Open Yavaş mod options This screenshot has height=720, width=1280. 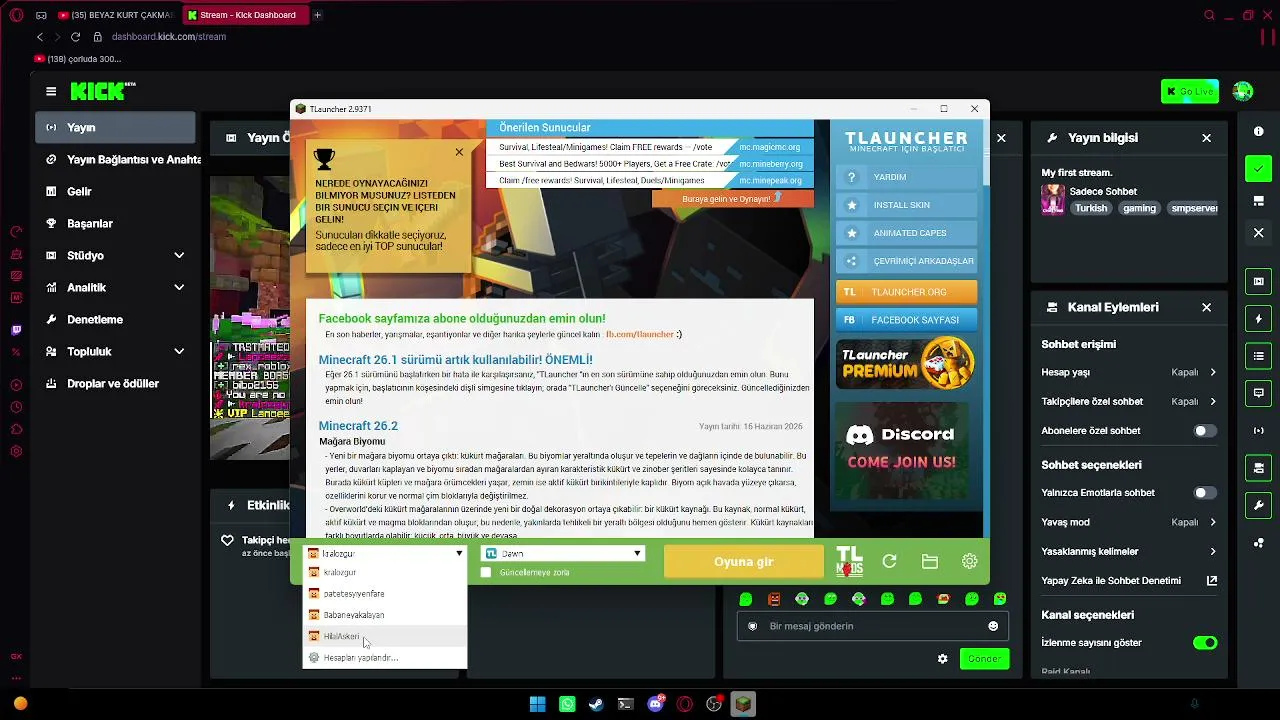(x=1129, y=522)
